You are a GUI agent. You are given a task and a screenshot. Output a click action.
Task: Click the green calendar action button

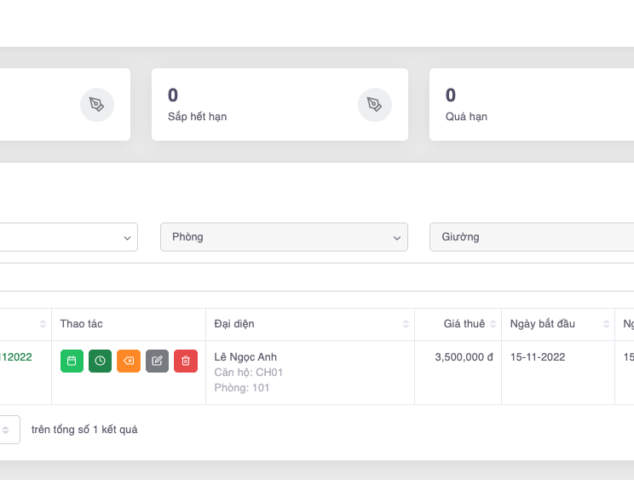[x=72, y=361]
